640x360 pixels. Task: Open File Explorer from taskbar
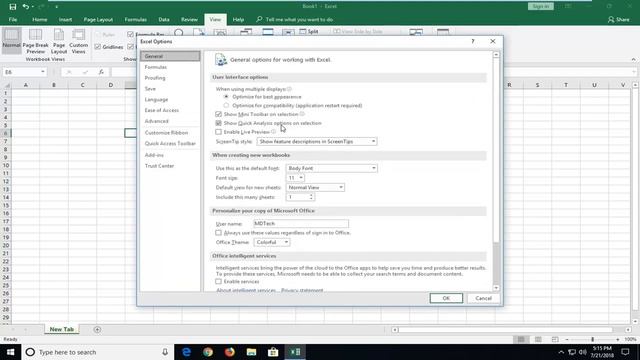[x=251, y=352]
